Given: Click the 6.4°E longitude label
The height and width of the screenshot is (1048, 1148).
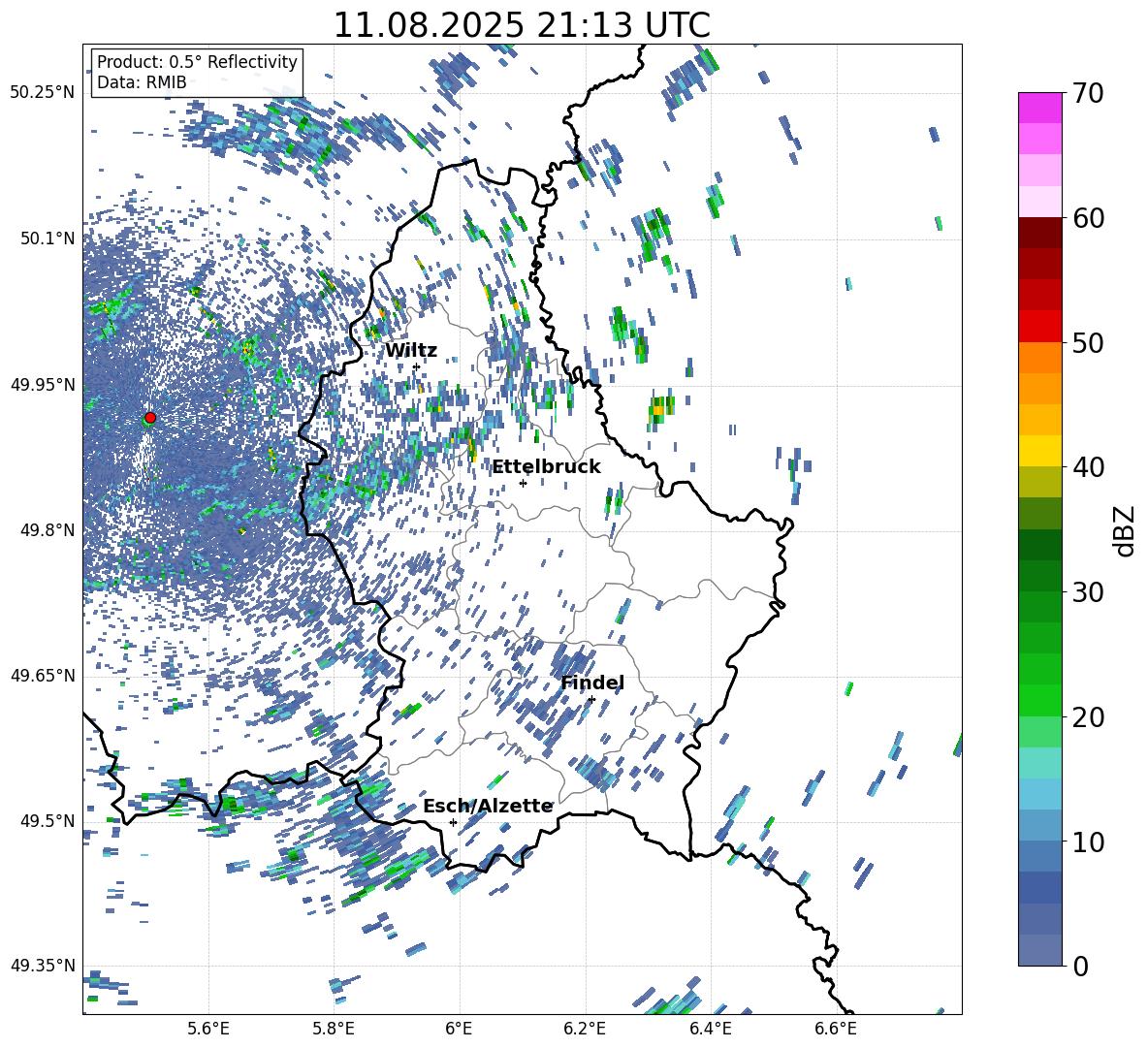Looking at the screenshot, I should coord(710,1029).
